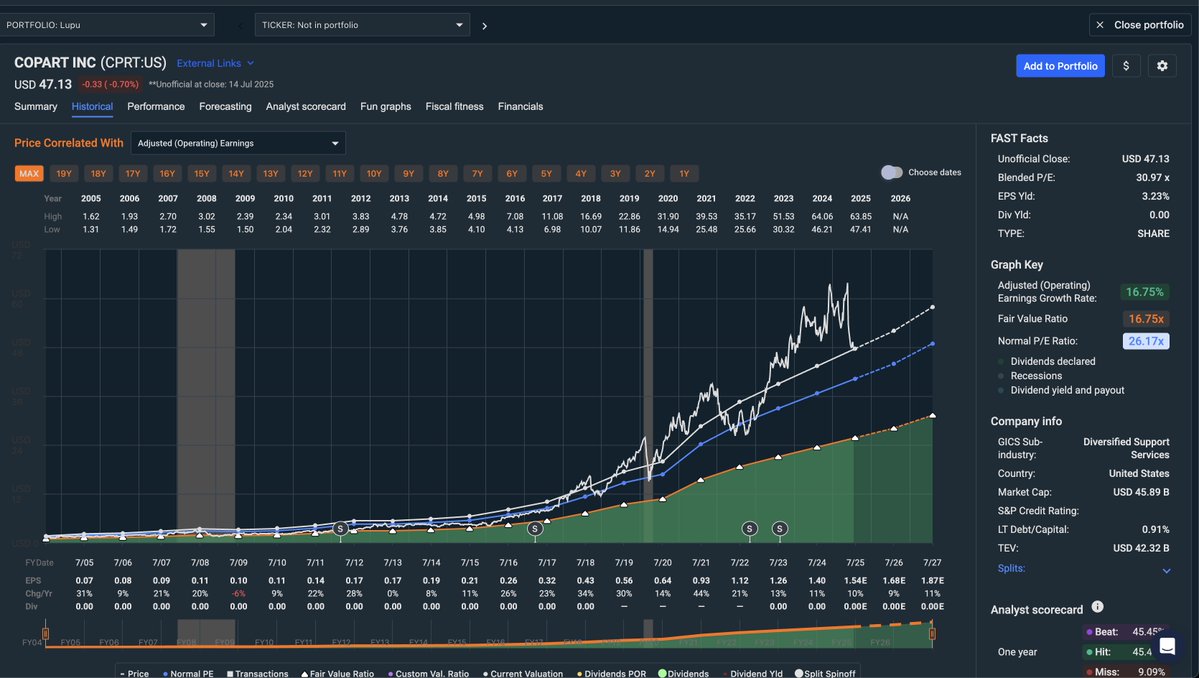Click the 2025 year column header

pos(860,198)
